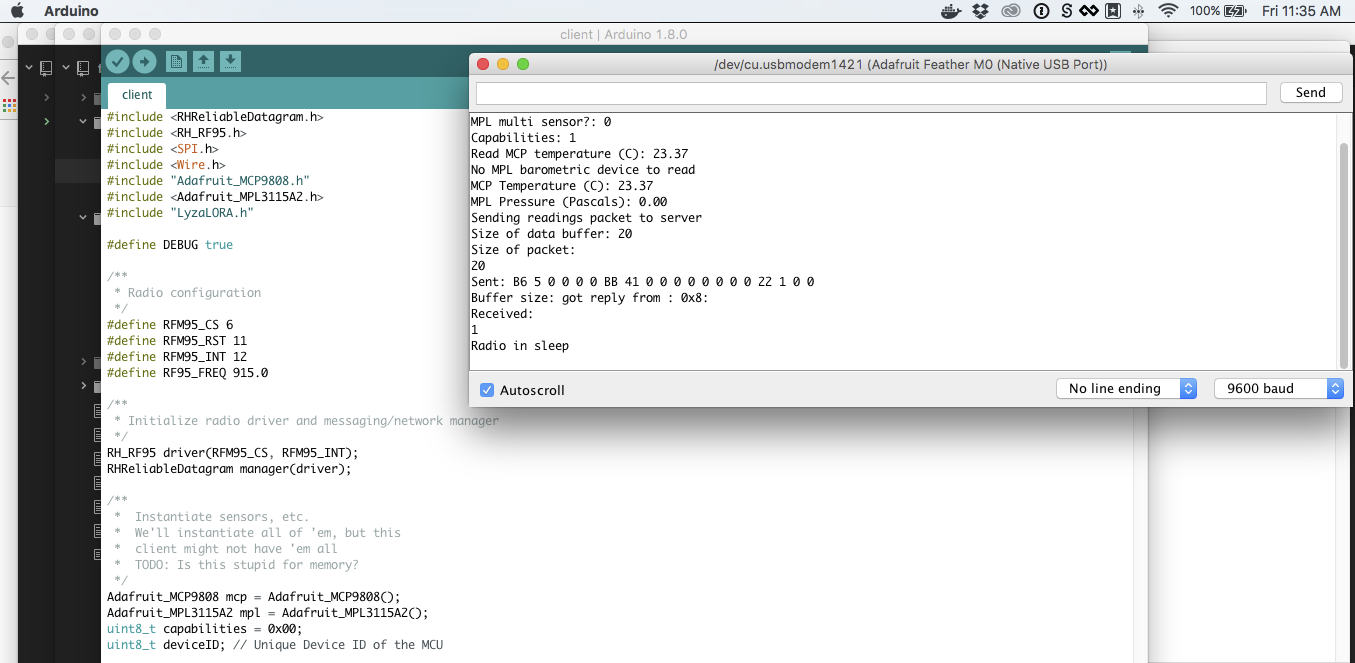Screen dimensions: 1355x663
Task: Click the colorful apps grid icon in leftmost window
Action: pos(8,104)
